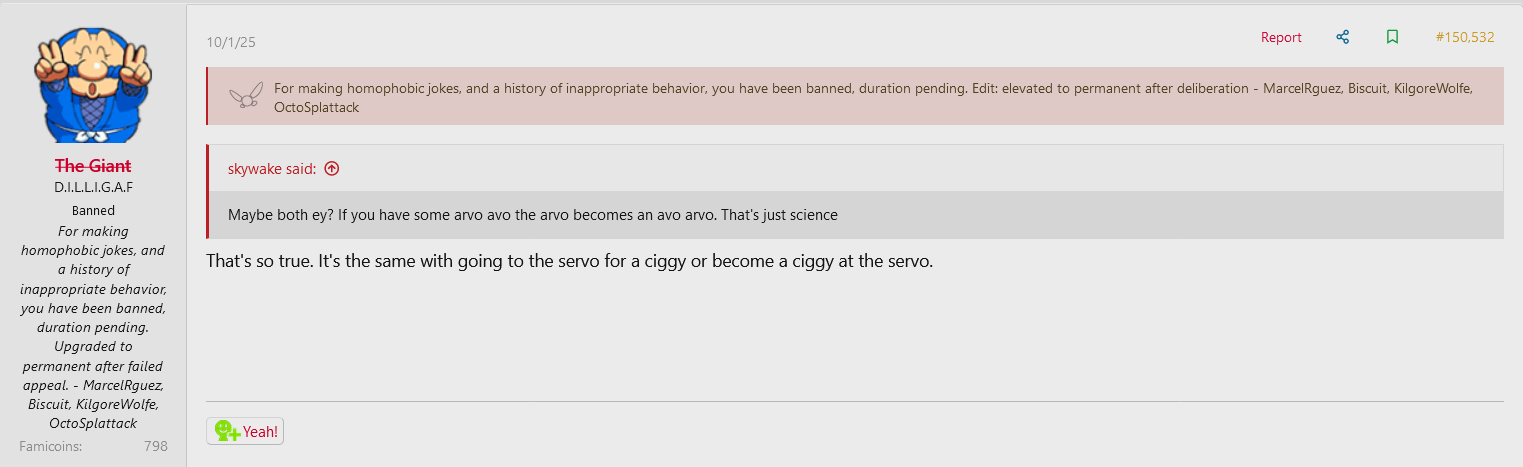Click the red moderator ban notice text
Image resolution: width=1523 pixels, height=467 pixels.
click(x=872, y=97)
